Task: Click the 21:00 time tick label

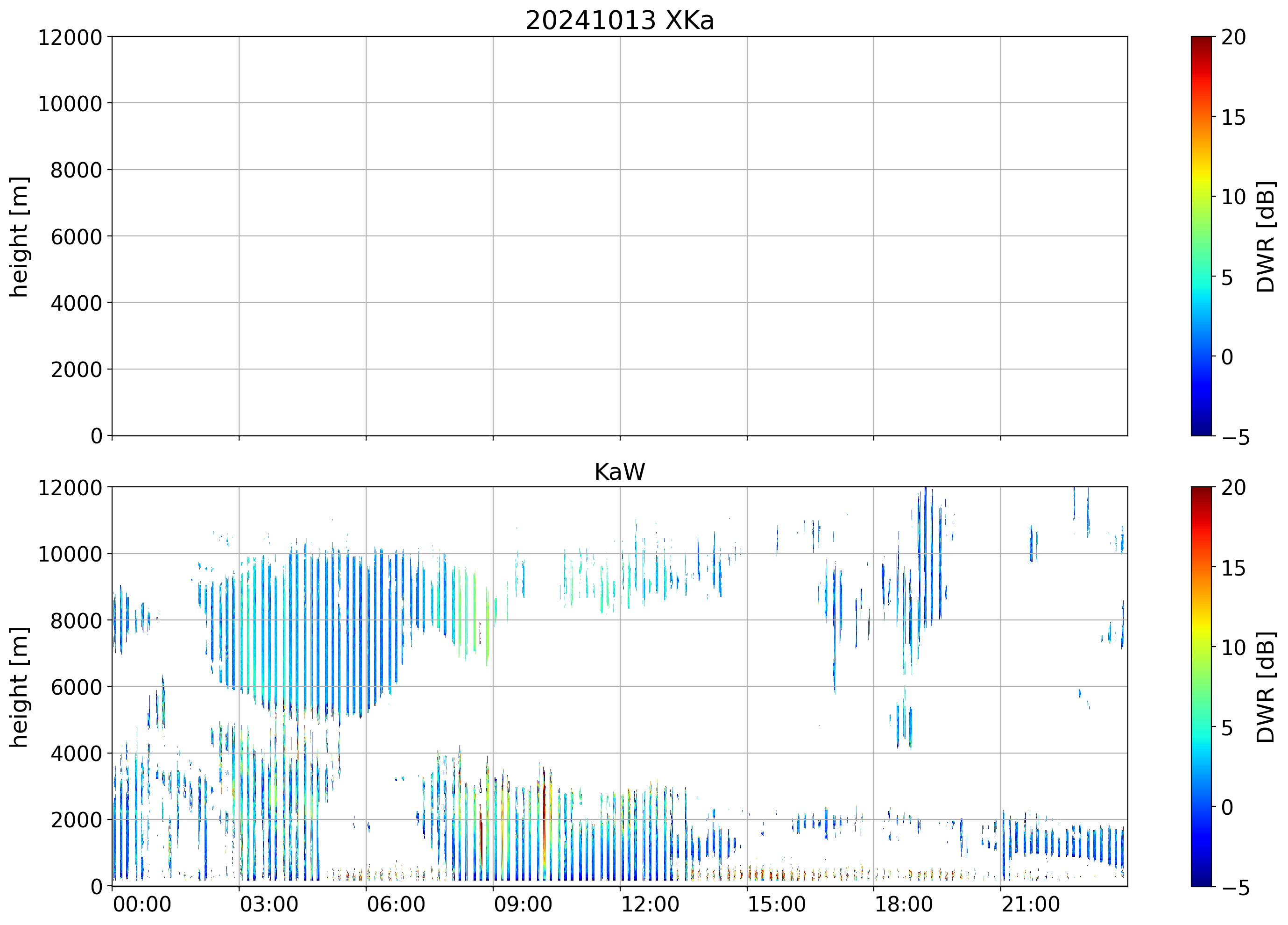Action: pyautogui.click(x=1030, y=904)
